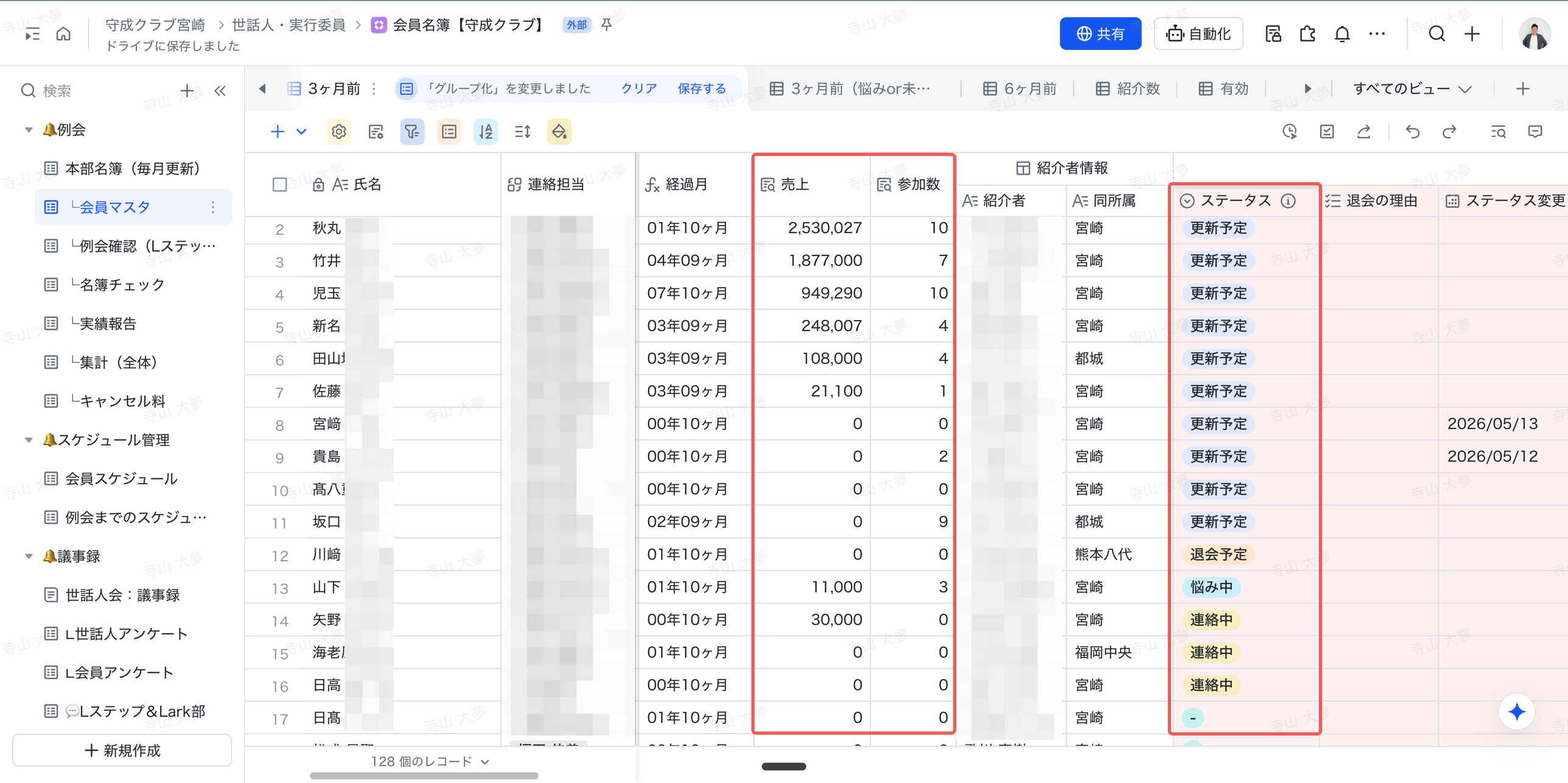The width and height of the screenshot is (1568, 783).
Task: Open notifications bell icon
Action: coord(1342,33)
